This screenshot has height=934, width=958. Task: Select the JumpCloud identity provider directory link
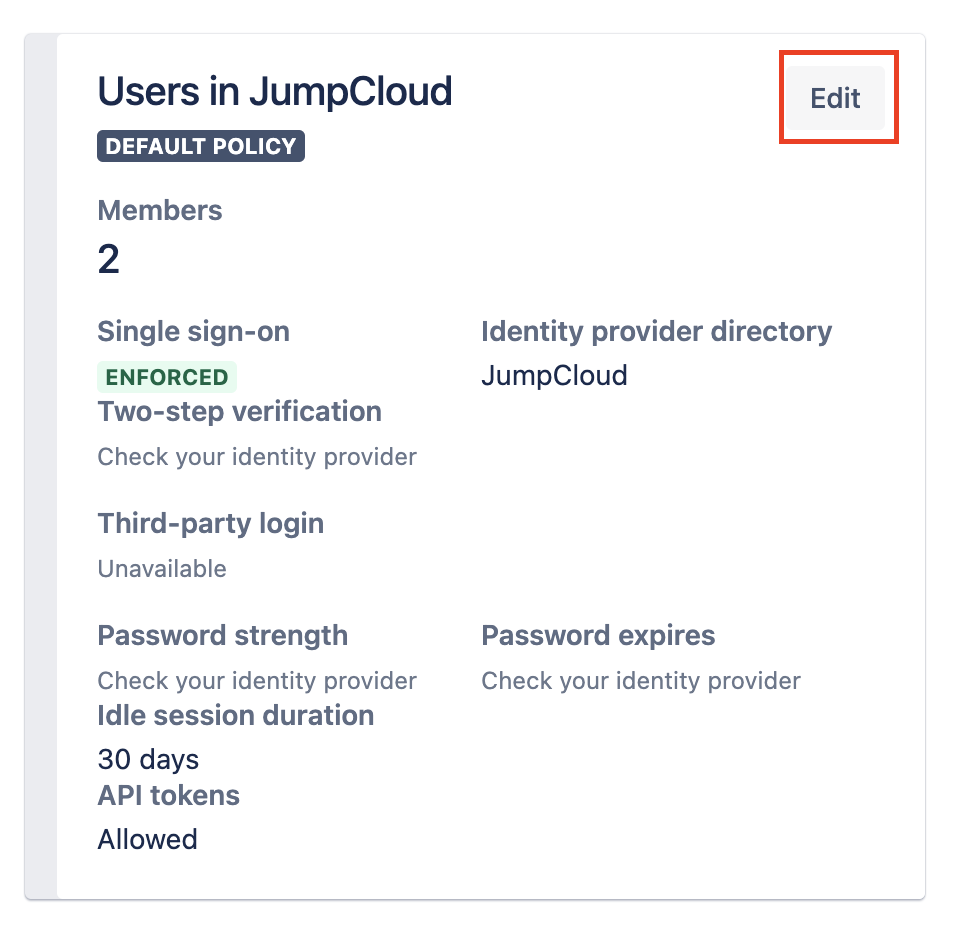tap(552, 375)
